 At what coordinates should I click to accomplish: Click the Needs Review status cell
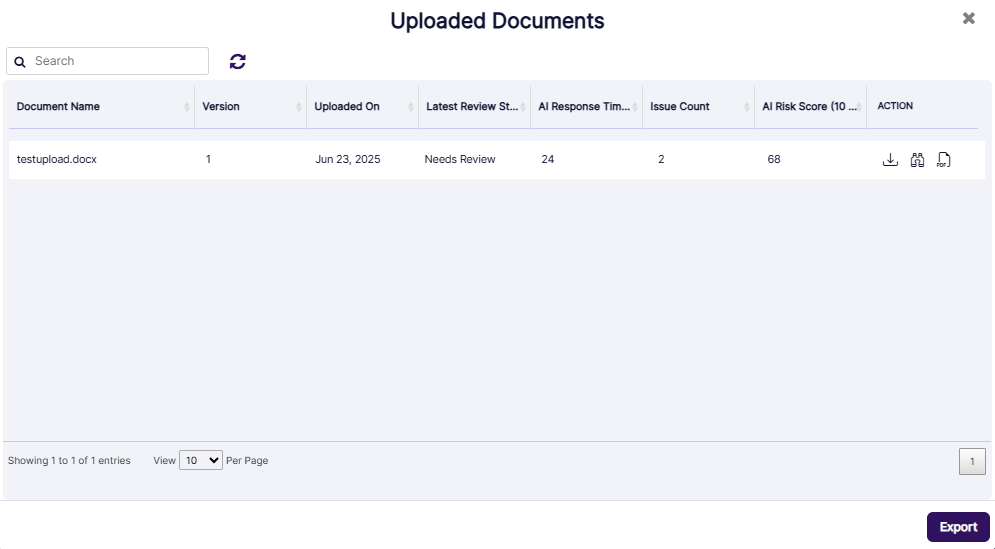coord(460,159)
